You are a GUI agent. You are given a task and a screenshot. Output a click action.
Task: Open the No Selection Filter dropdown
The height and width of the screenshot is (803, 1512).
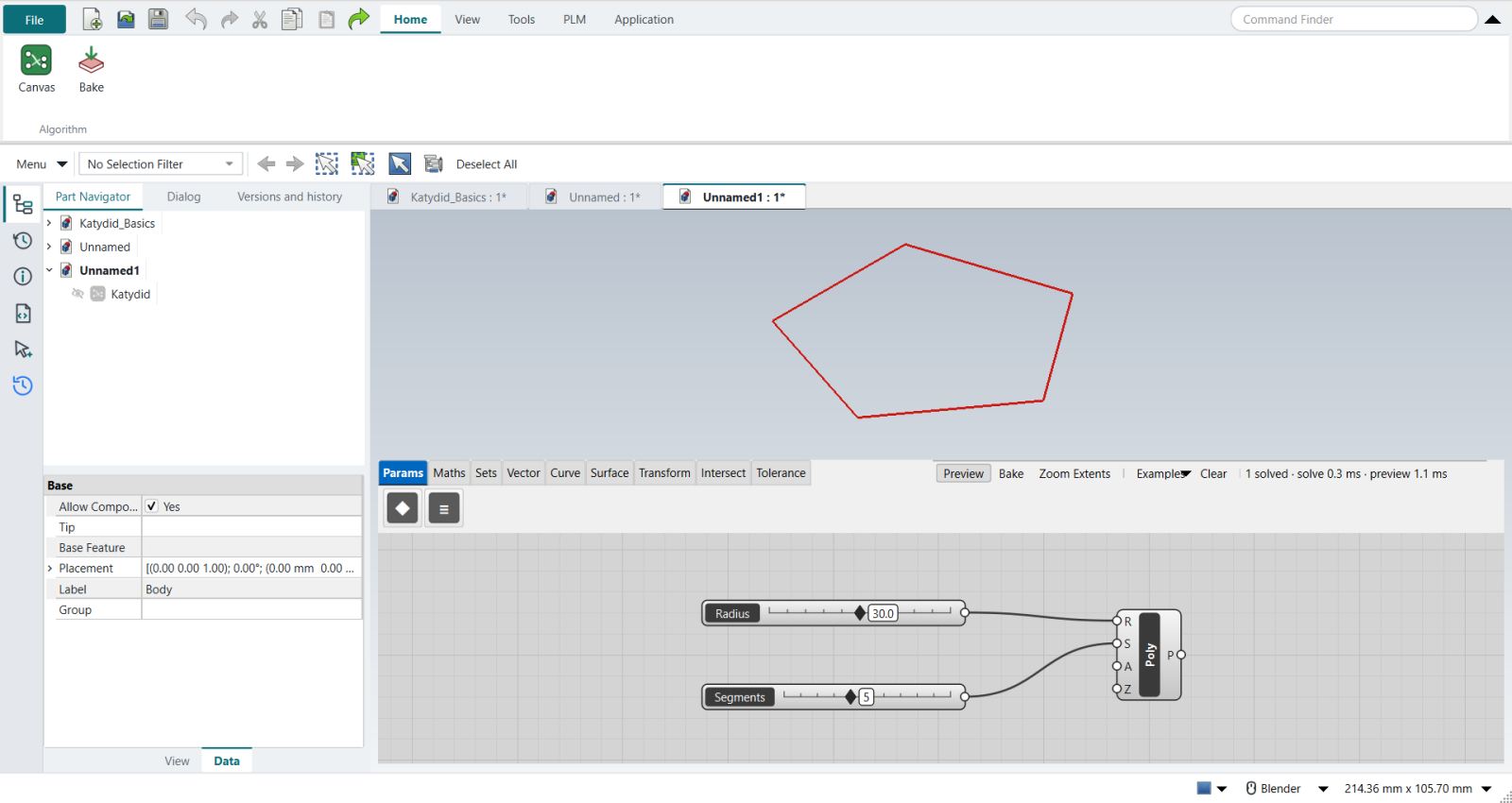[161, 164]
